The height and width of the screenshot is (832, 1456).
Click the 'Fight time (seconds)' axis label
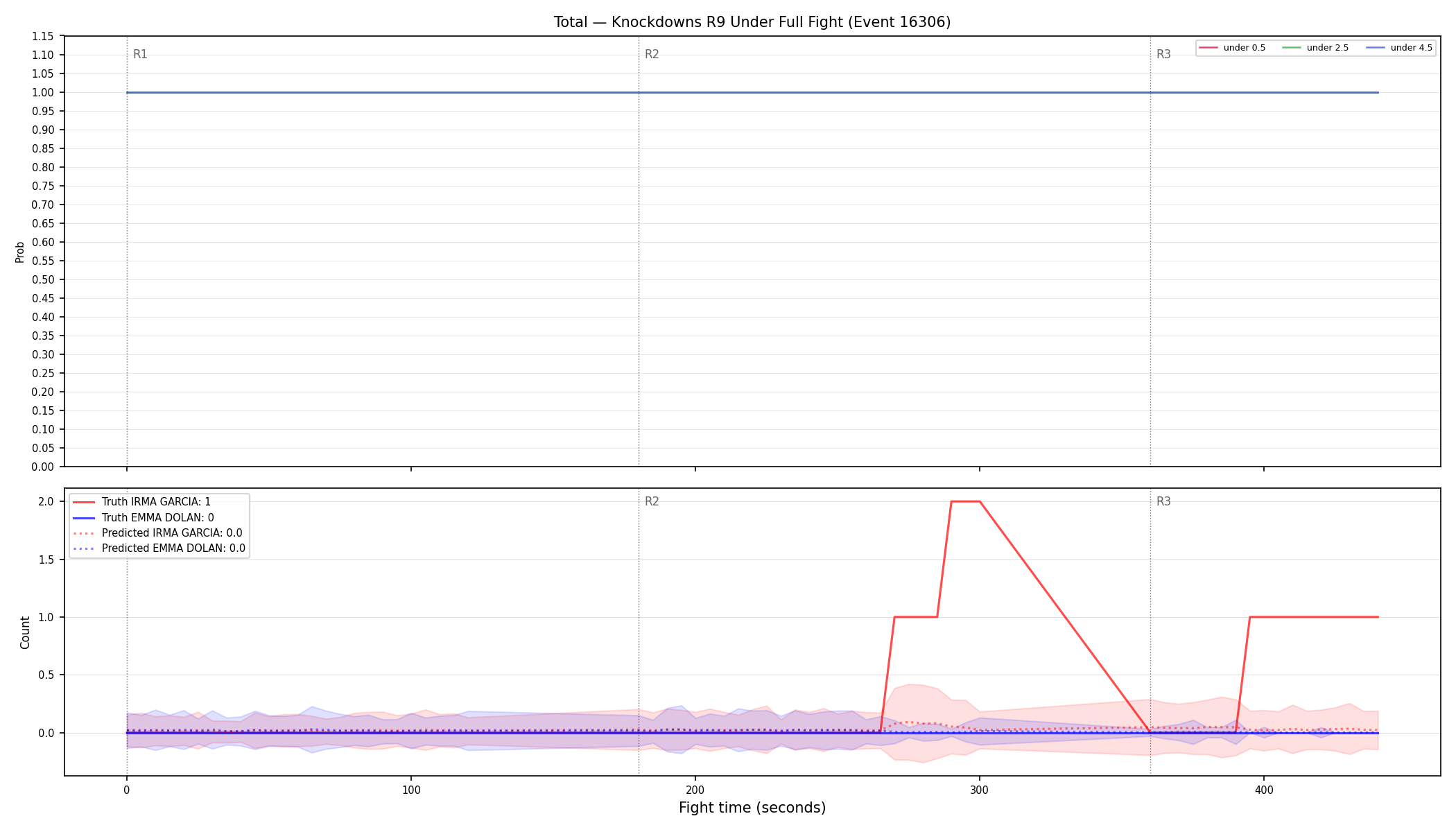point(752,808)
